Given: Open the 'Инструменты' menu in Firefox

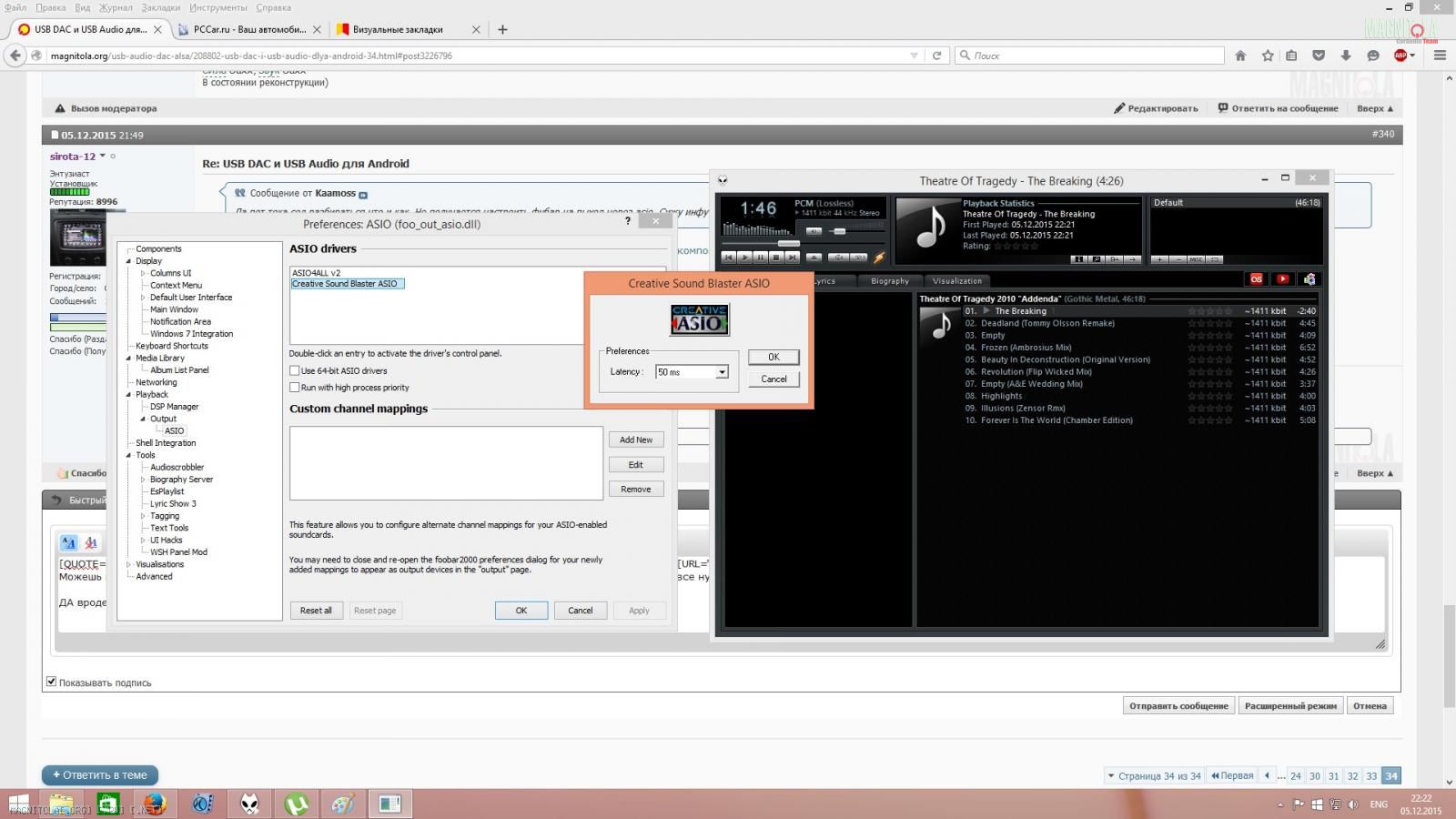Looking at the screenshot, I should point(218,7).
